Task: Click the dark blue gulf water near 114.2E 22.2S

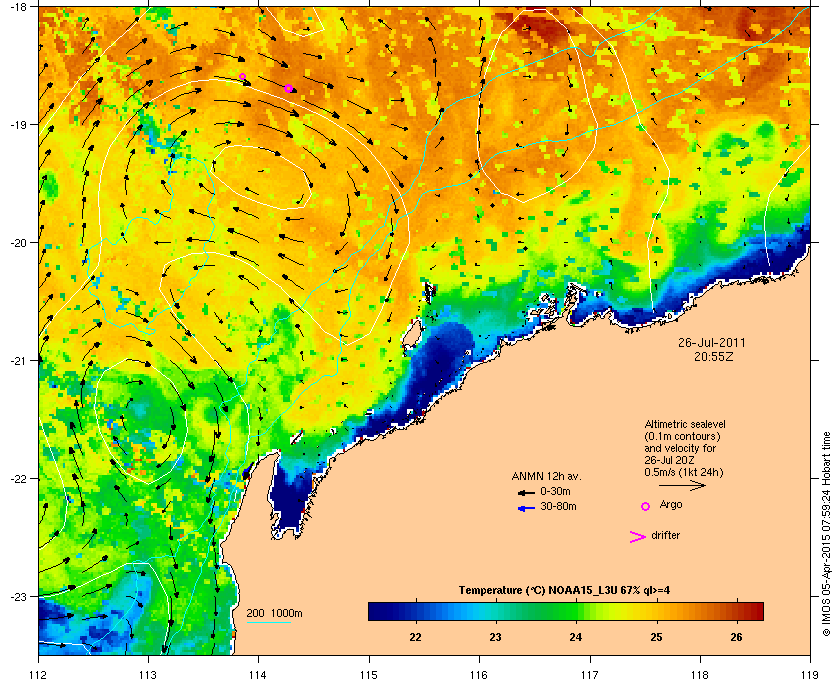Action: 289,496
